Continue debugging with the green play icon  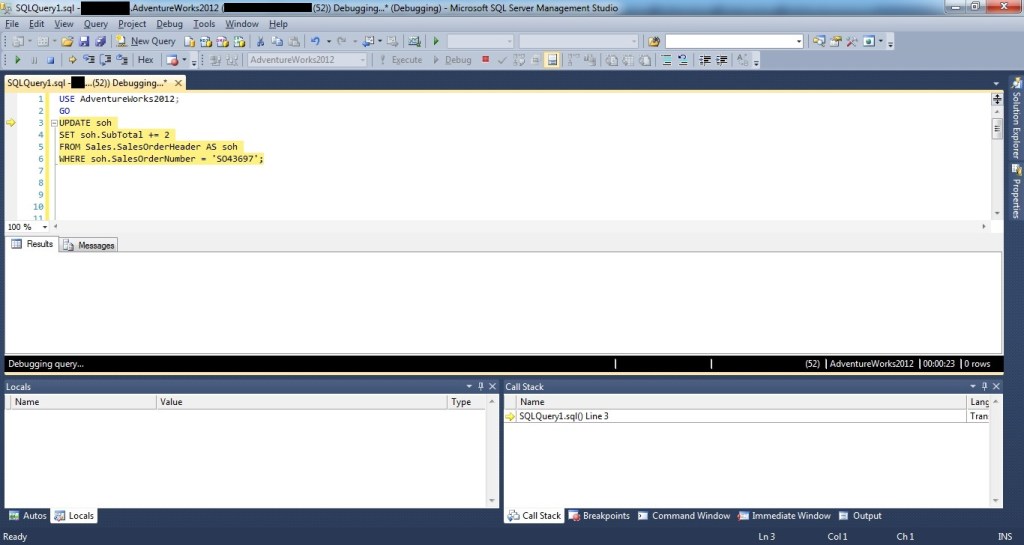coord(18,60)
